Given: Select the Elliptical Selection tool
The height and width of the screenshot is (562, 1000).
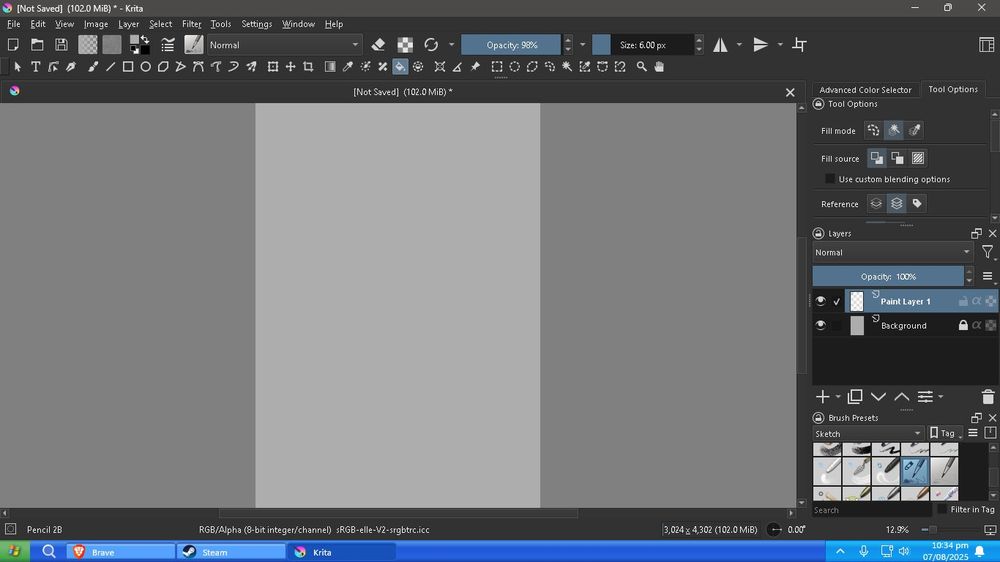Looking at the screenshot, I should click(515, 66).
